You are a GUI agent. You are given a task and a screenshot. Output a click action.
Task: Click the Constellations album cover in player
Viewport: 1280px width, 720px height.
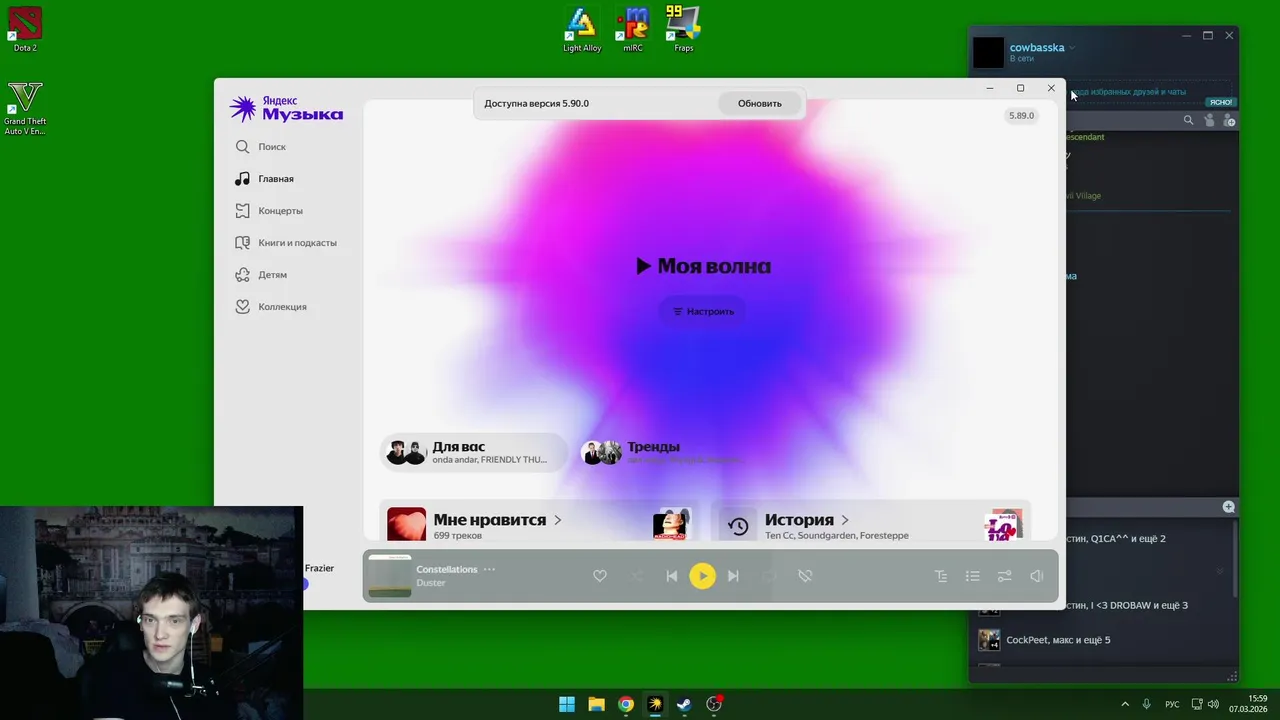pos(390,576)
